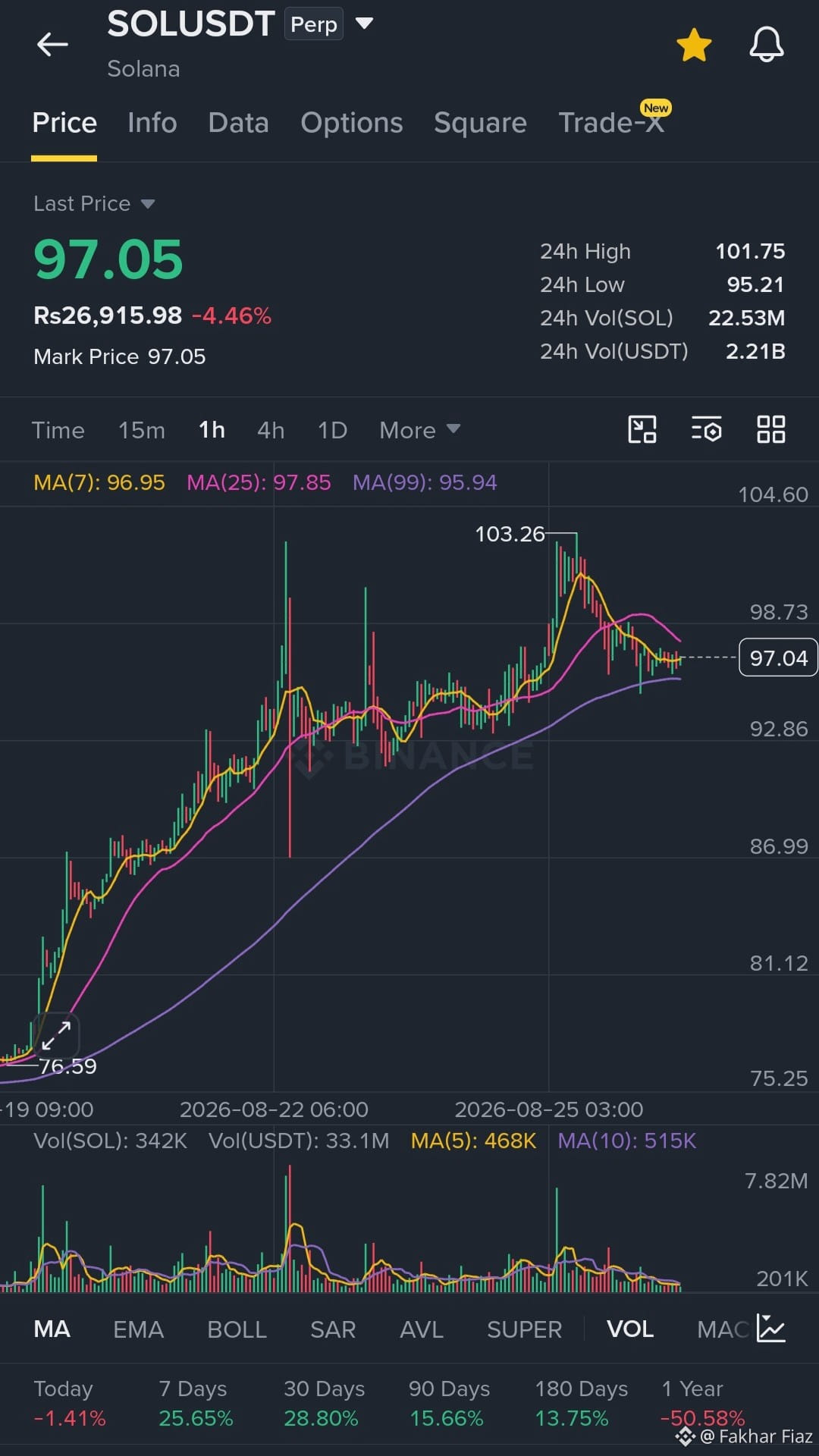The width and height of the screenshot is (819, 1456).
Task: Tap the Rs26,915.98 converted price
Action: [x=108, y=315]
